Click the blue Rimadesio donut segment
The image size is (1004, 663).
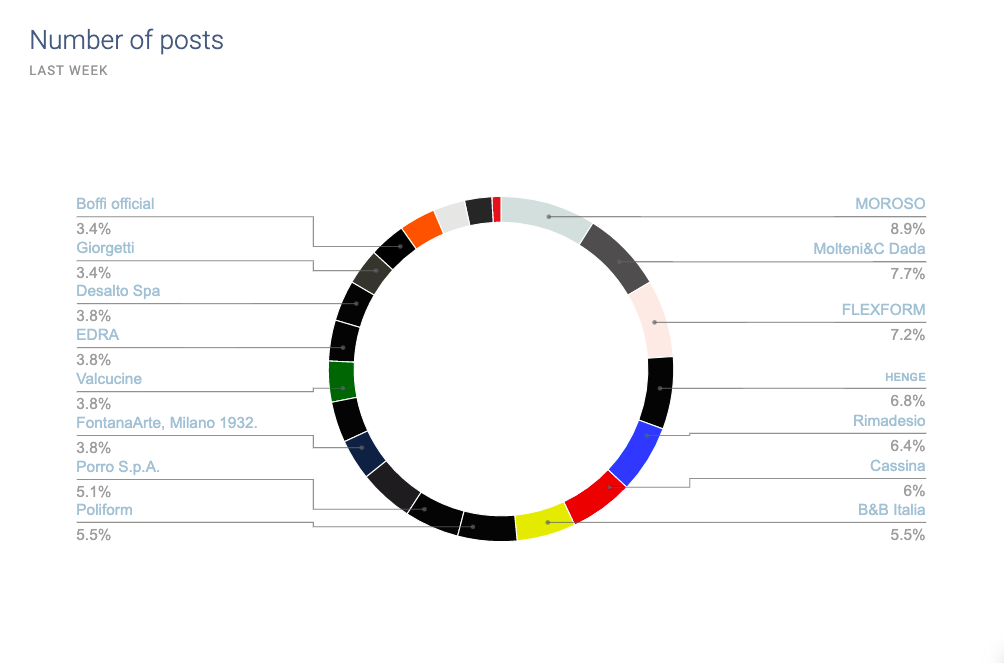click(x=636, y=453)
